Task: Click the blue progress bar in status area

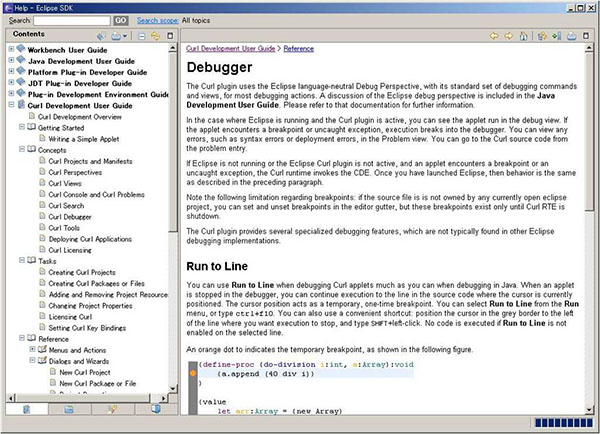Action: coord(564,423)
